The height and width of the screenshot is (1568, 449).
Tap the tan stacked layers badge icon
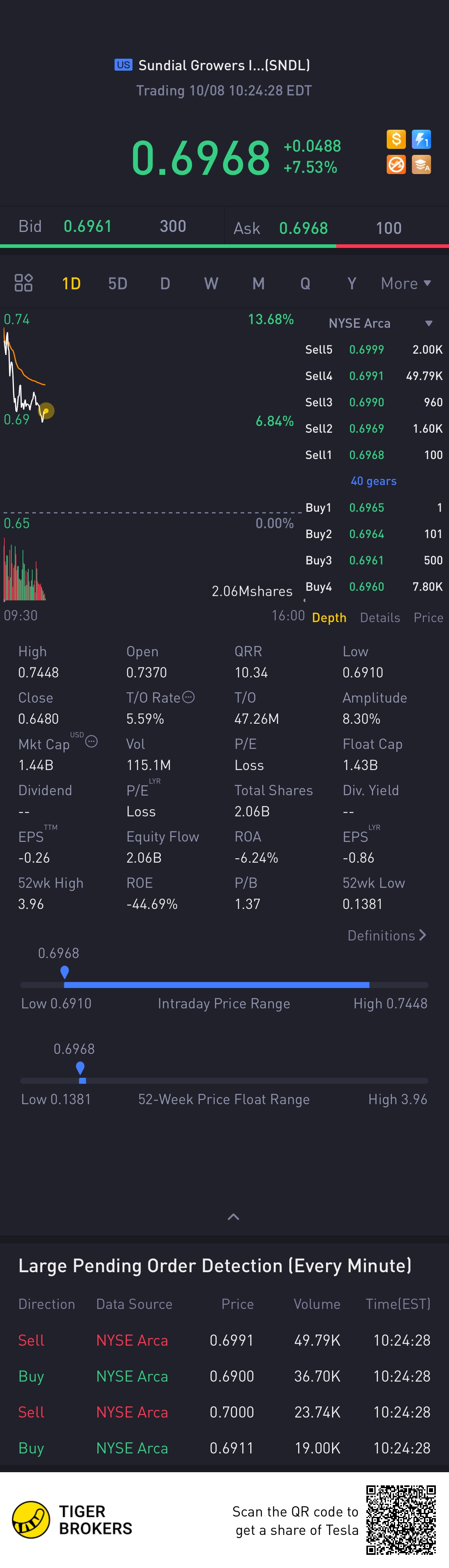421,164
